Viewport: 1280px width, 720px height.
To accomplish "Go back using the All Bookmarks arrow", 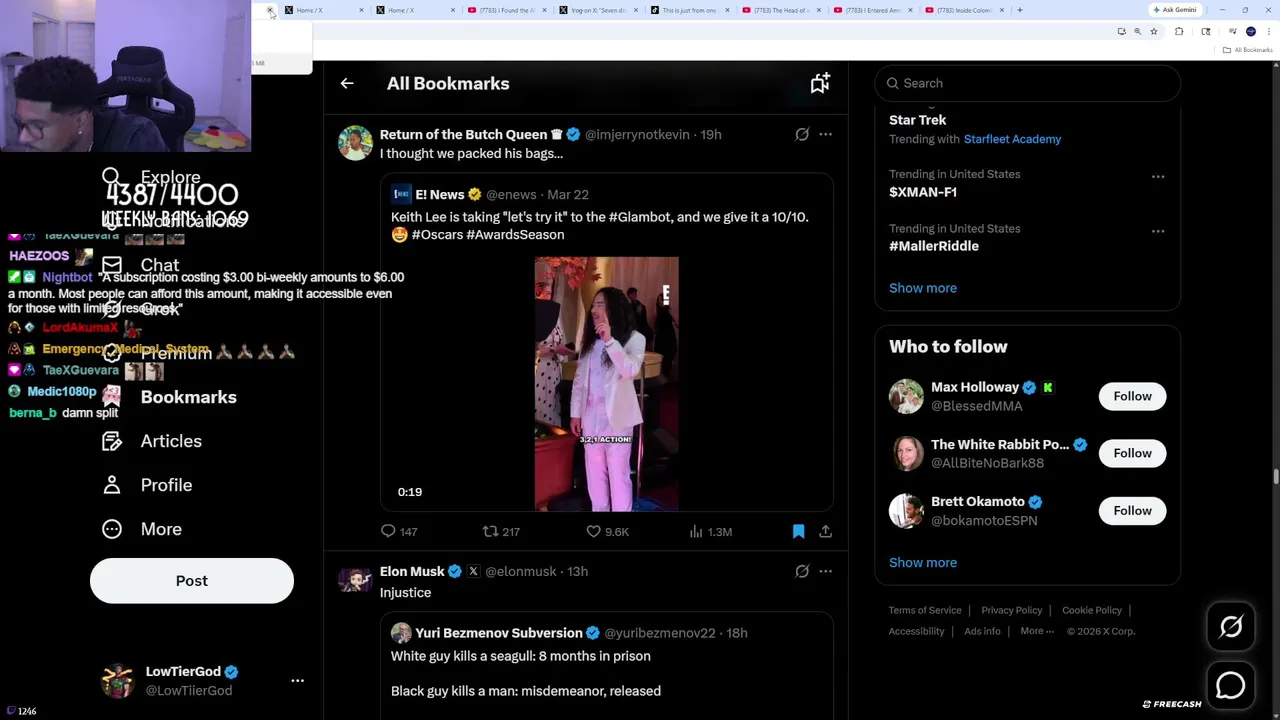I will coord(347,84).
